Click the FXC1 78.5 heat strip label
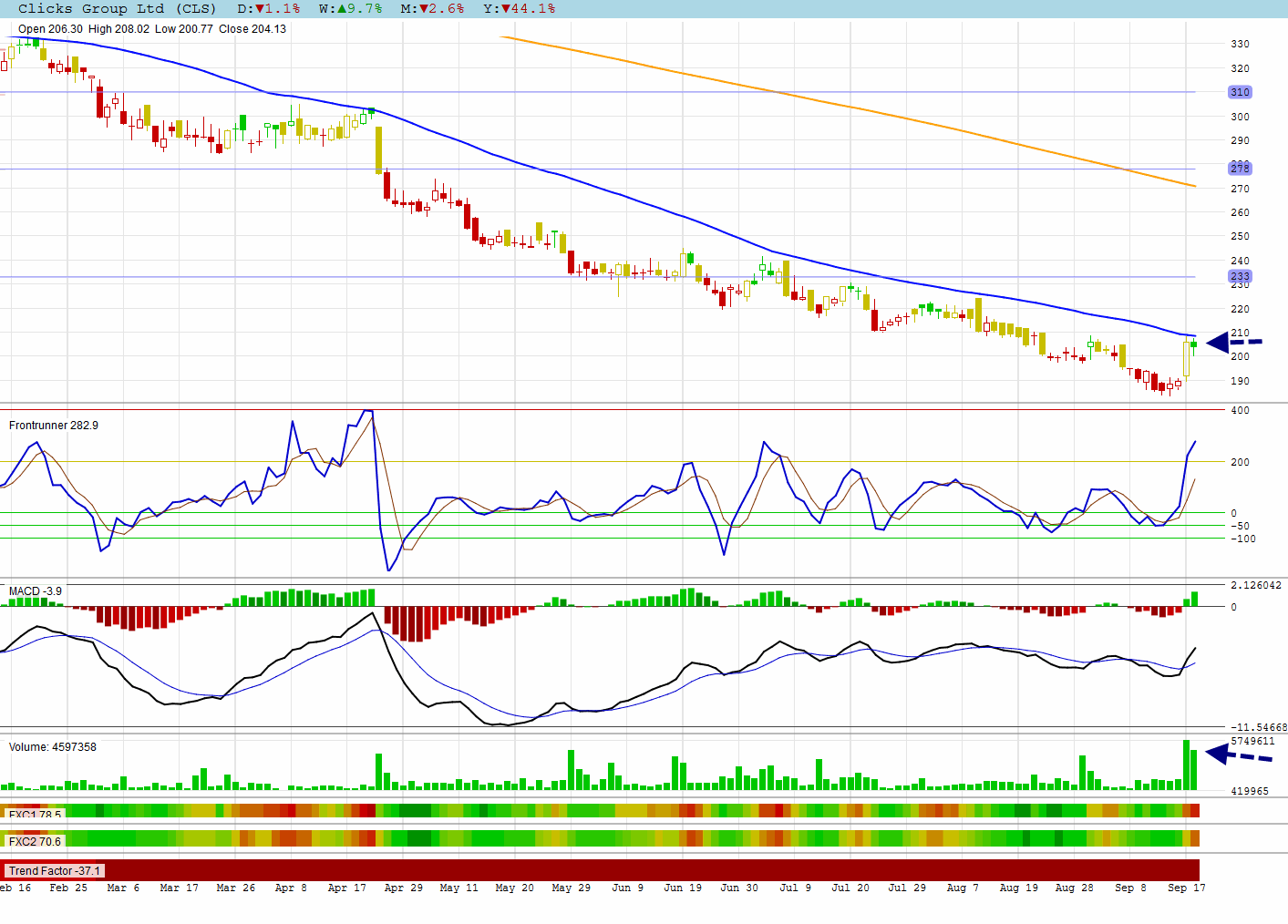Viewport: 1288px width, 924px height. (x=35, y=815)
